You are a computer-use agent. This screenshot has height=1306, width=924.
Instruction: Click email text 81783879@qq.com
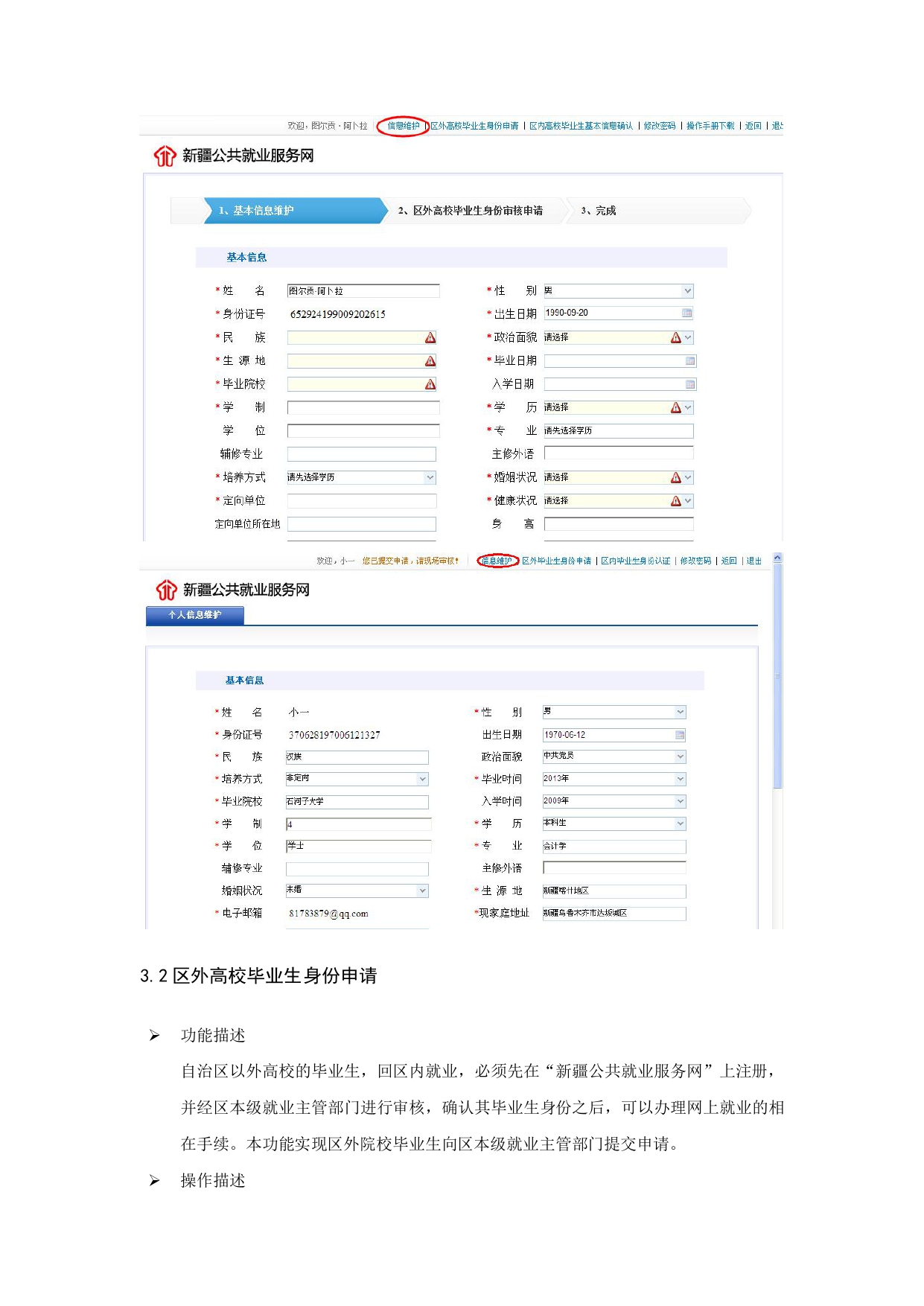pos(328,914)
